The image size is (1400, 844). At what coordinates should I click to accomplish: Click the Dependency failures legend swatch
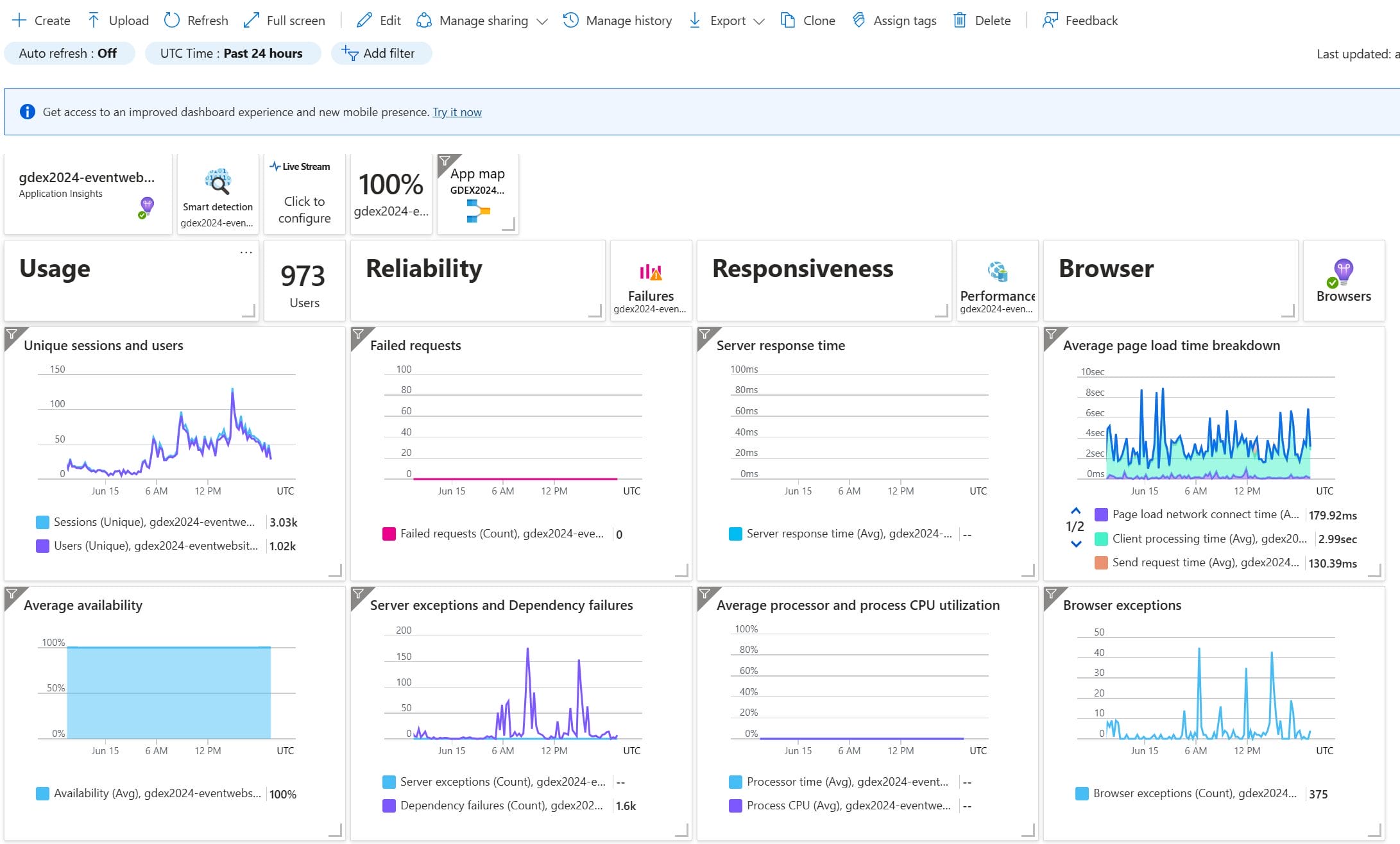(389, 806)
